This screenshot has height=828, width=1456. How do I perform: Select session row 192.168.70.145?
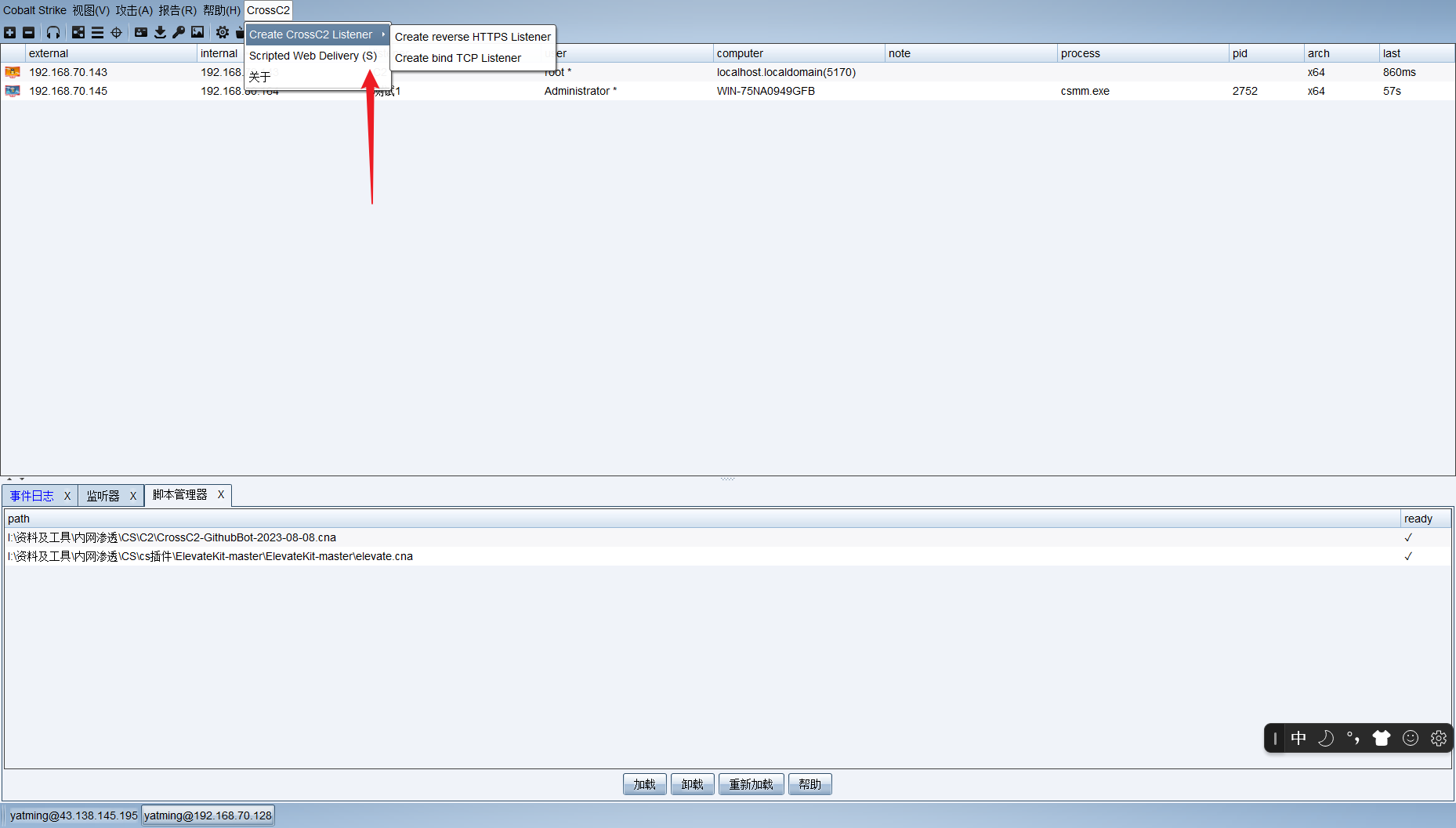(x=728, y=91)
